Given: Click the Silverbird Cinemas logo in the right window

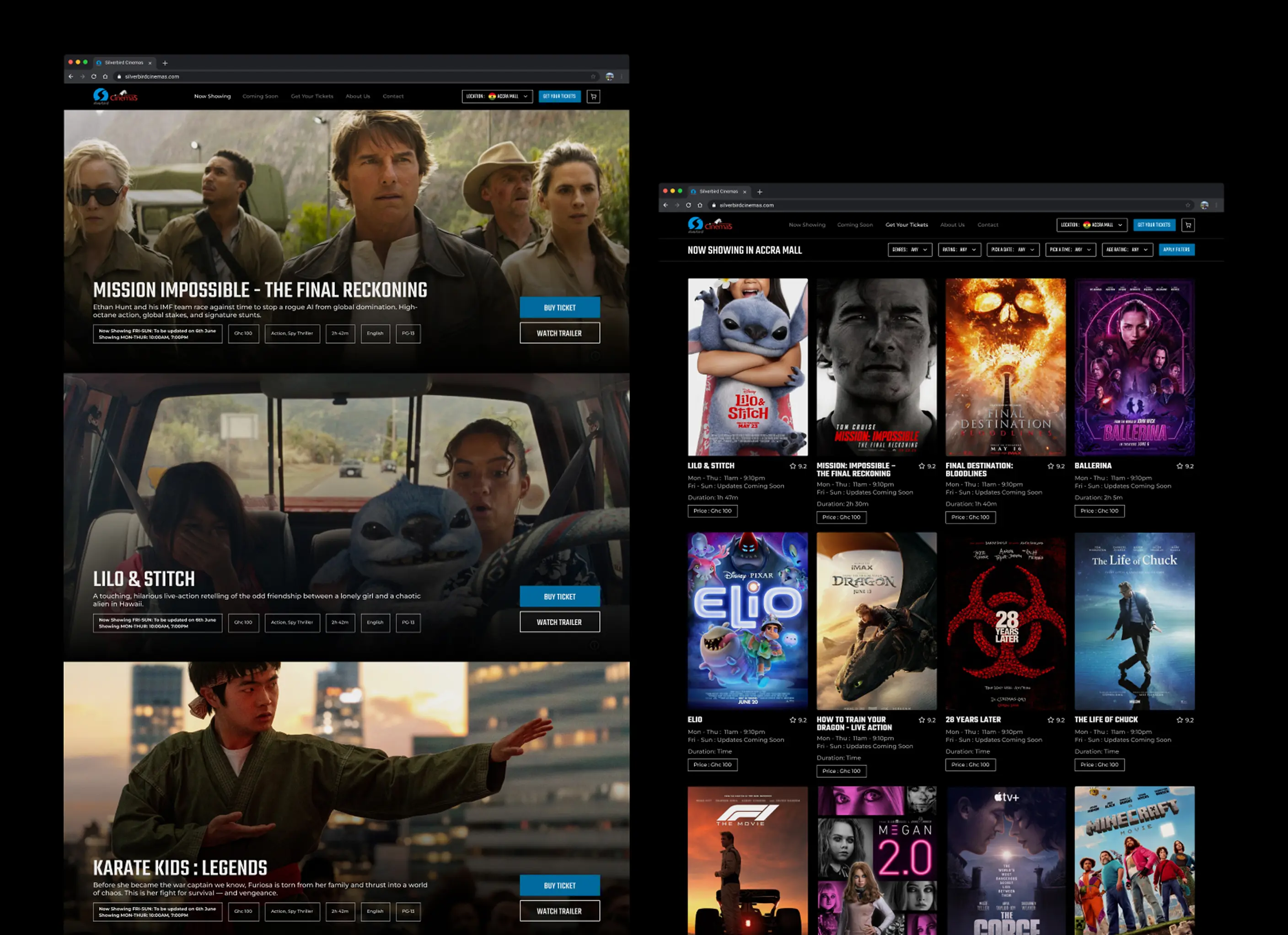Looking at the screenshot, I should tap(710, 225).
